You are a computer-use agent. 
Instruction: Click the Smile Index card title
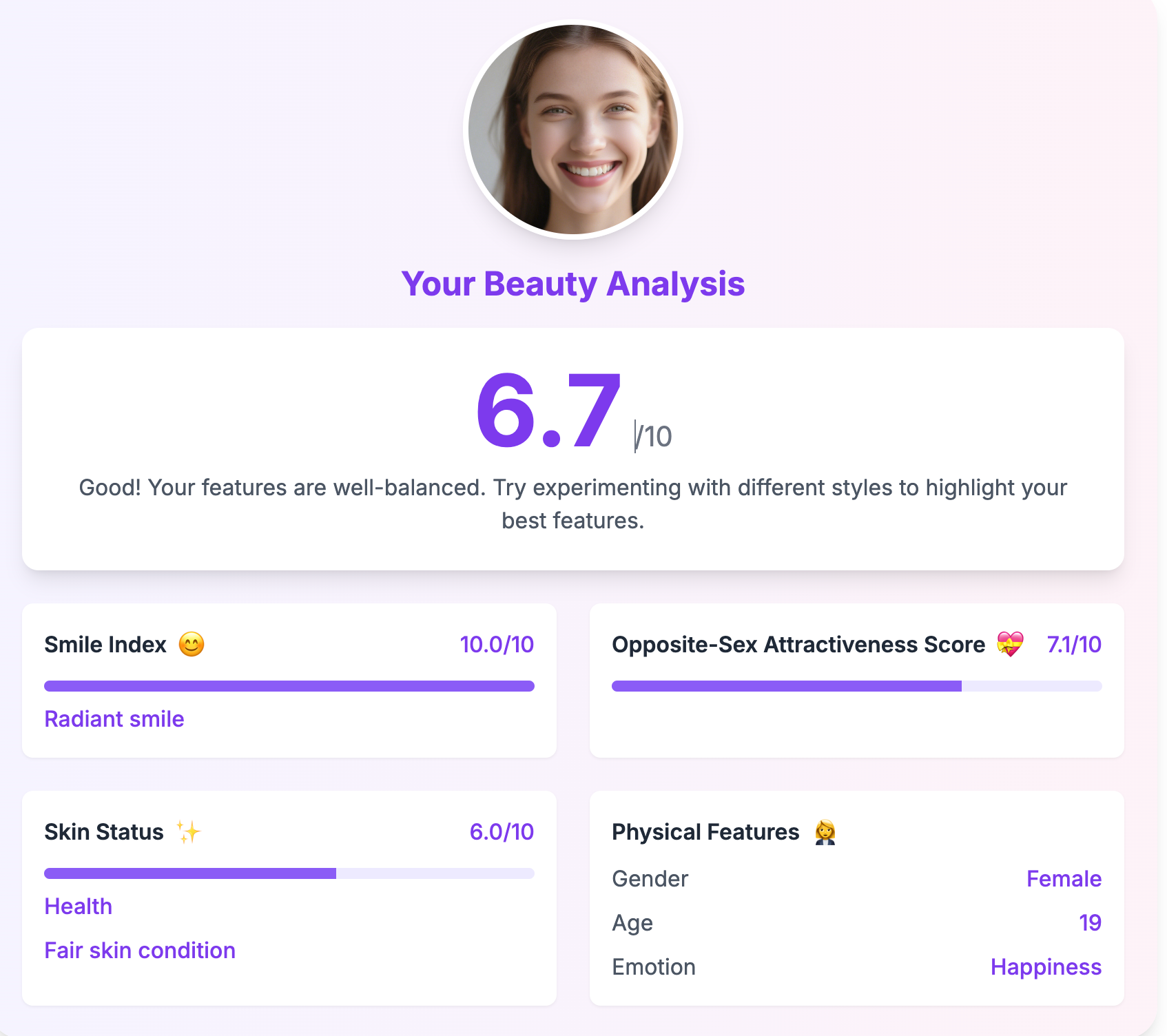(x=105, y=645)
